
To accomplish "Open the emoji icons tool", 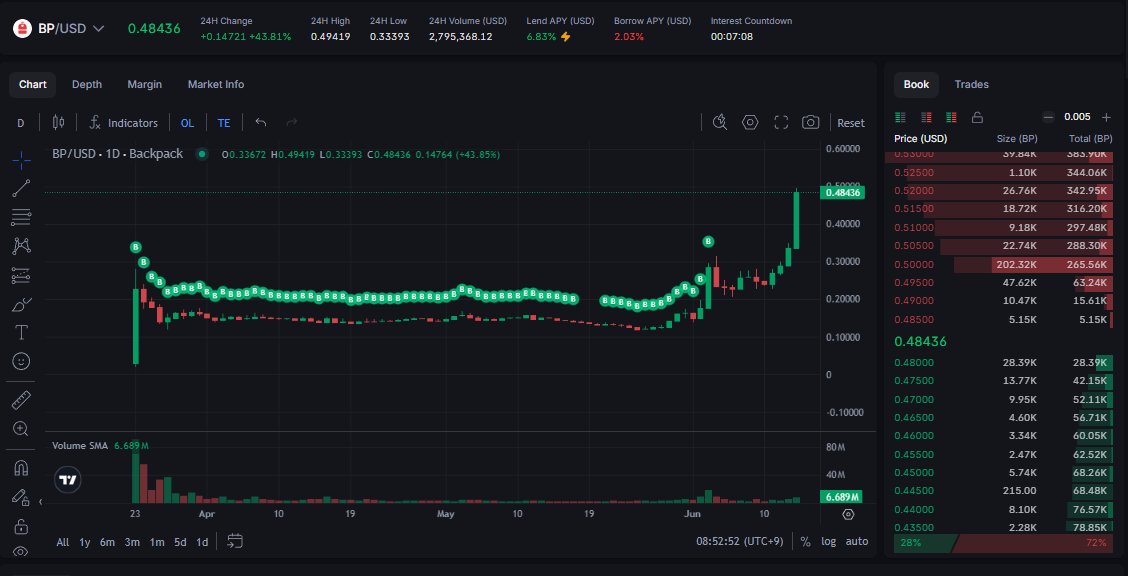I will coord(22,361).
